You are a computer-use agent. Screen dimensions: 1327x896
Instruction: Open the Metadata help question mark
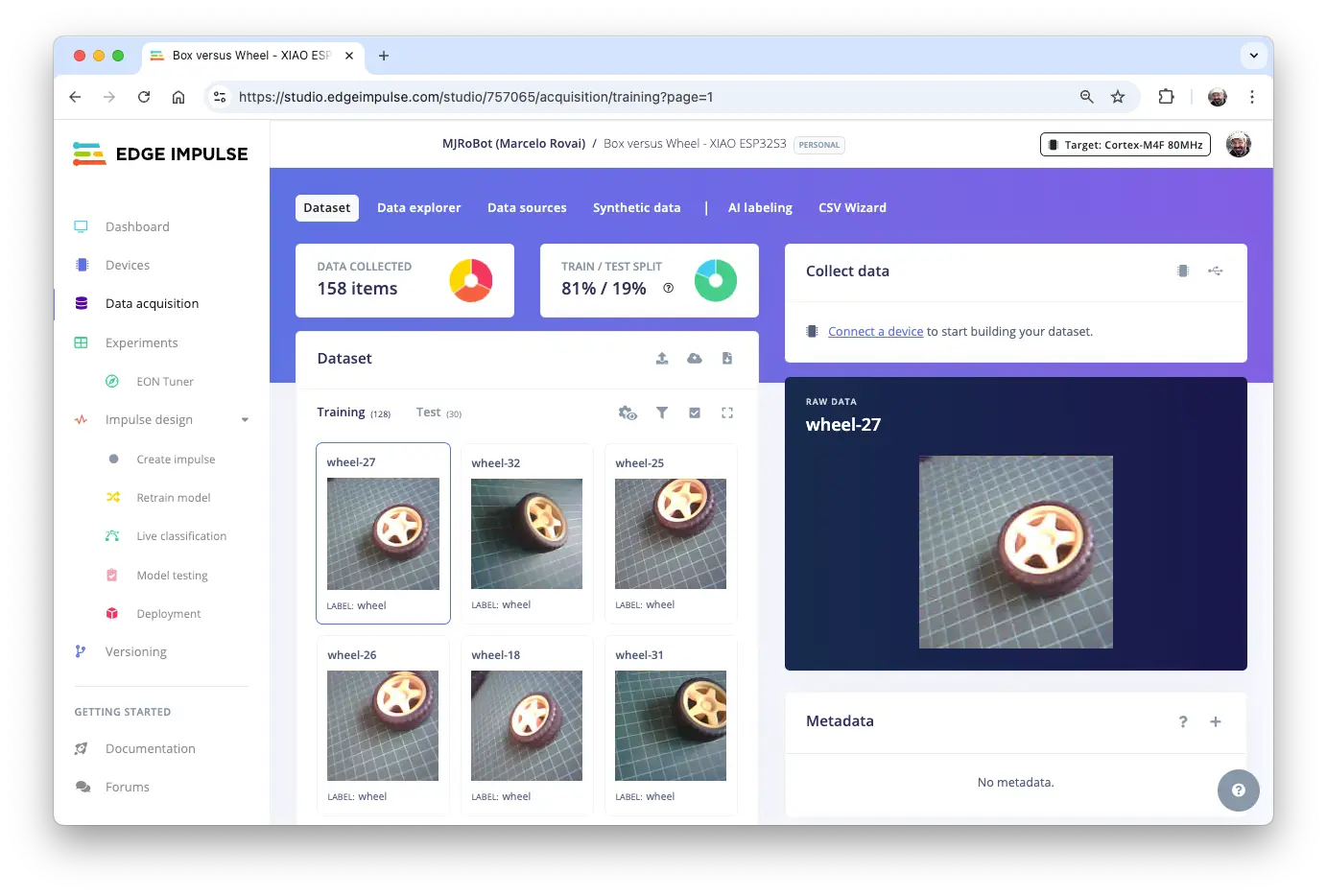(1183, 721)
